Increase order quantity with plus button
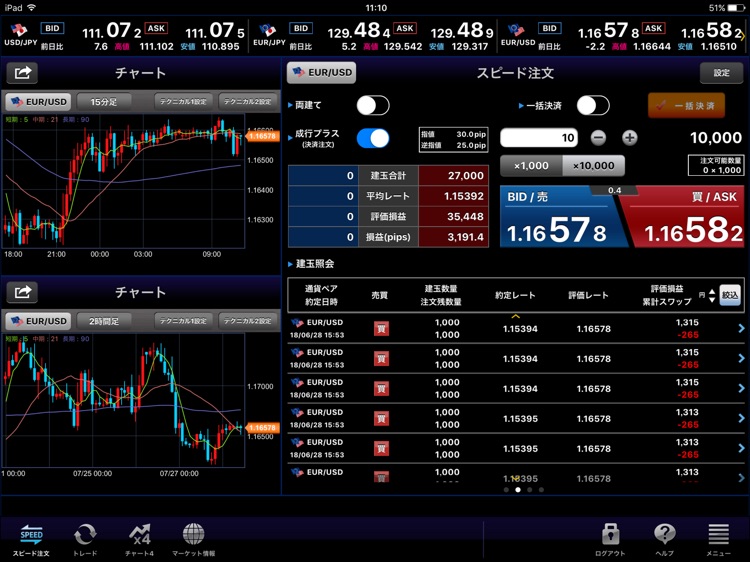 tap(630, 138)
